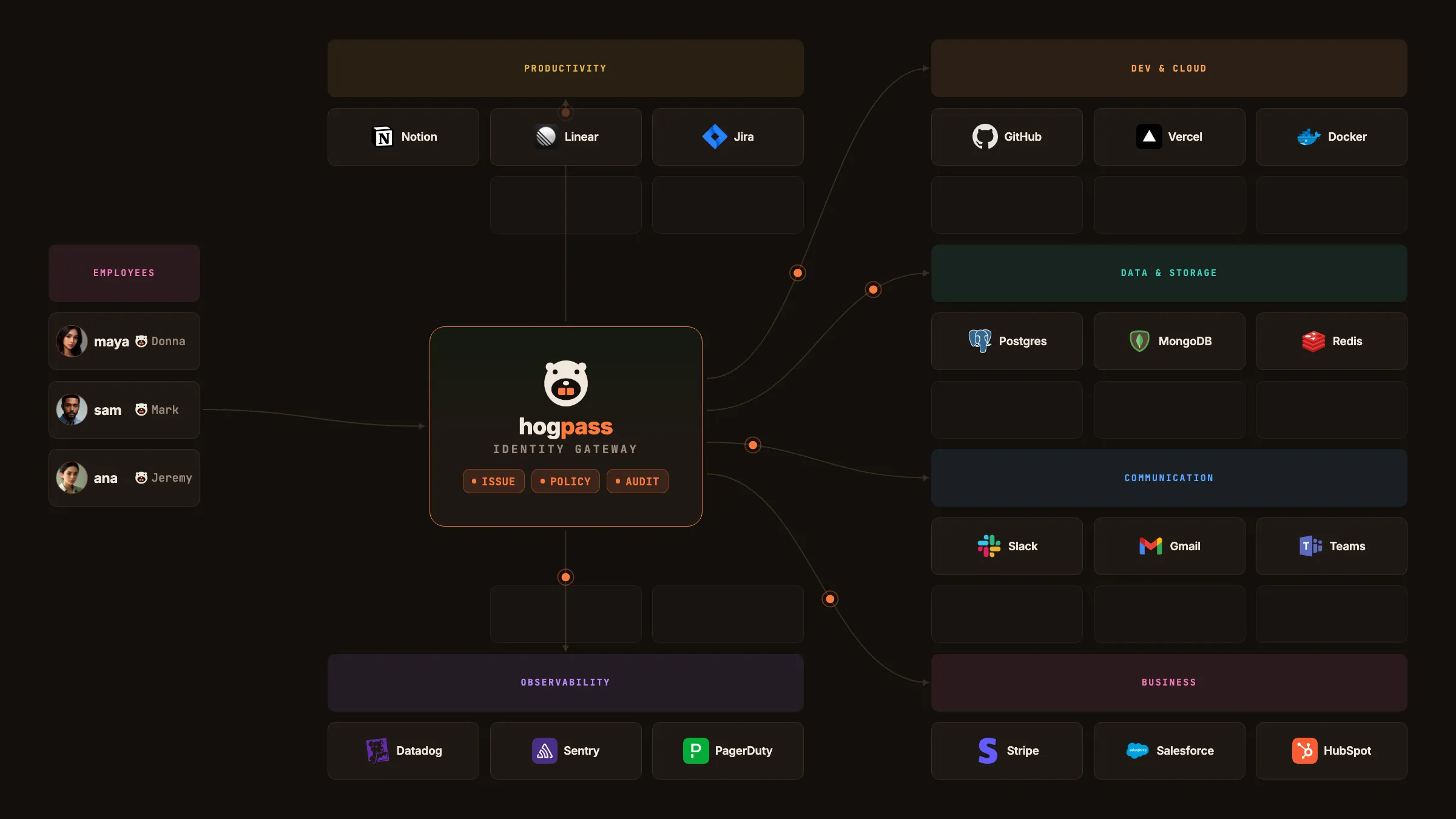
Task: Click the name "ana"
Action: 106,479
